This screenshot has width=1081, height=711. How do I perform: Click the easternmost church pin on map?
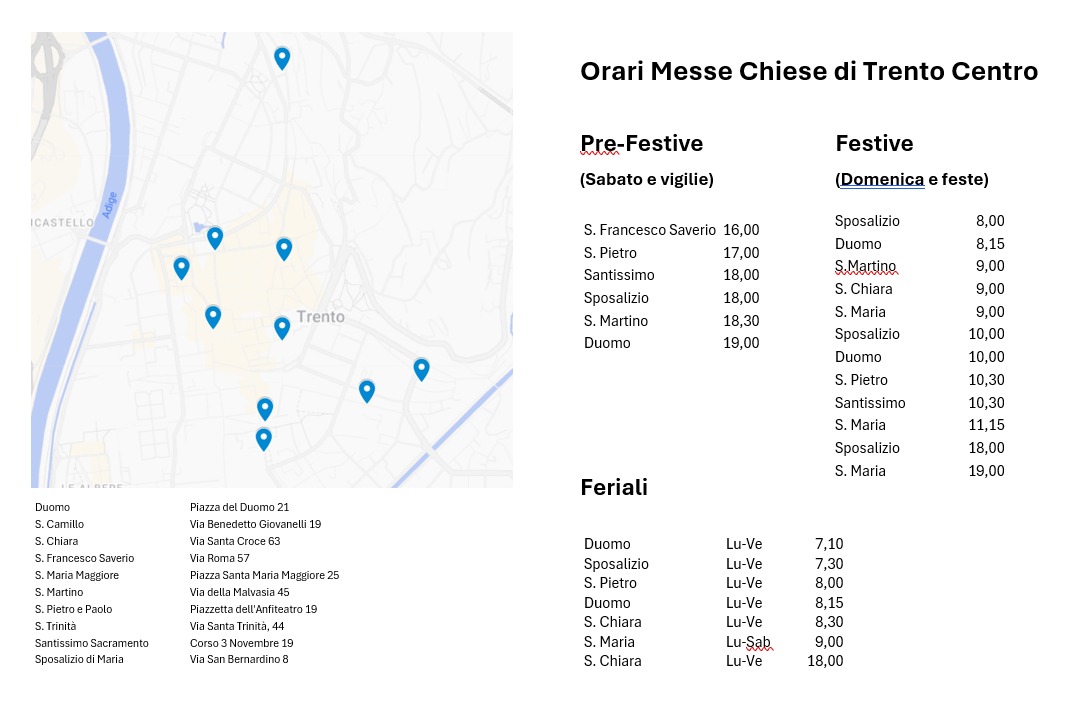(x=422, y=369)
